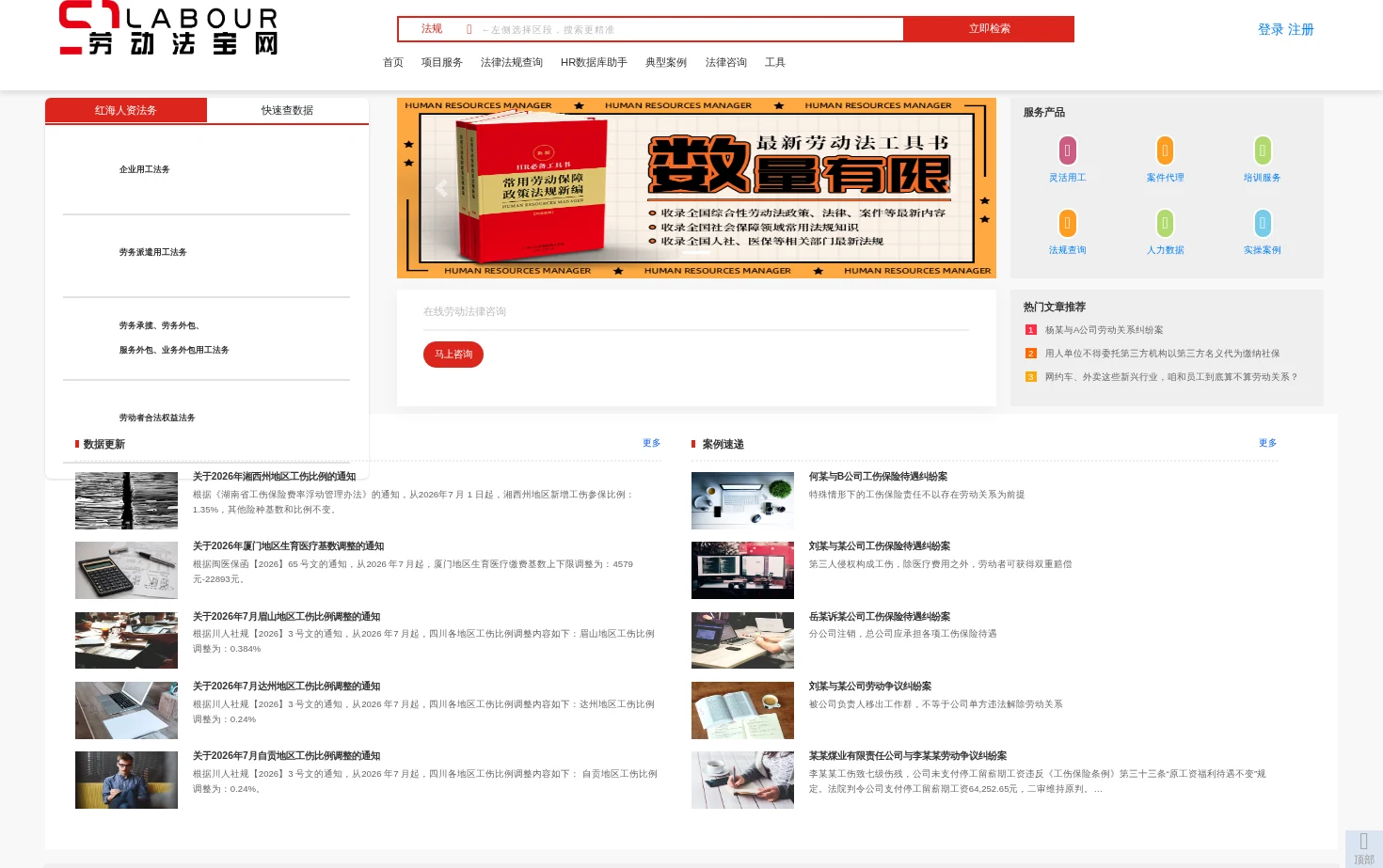1383x868 pixels.
Task: Open 关于2026年湘西州地区工伤比例的通知
Action: (275, 477)
